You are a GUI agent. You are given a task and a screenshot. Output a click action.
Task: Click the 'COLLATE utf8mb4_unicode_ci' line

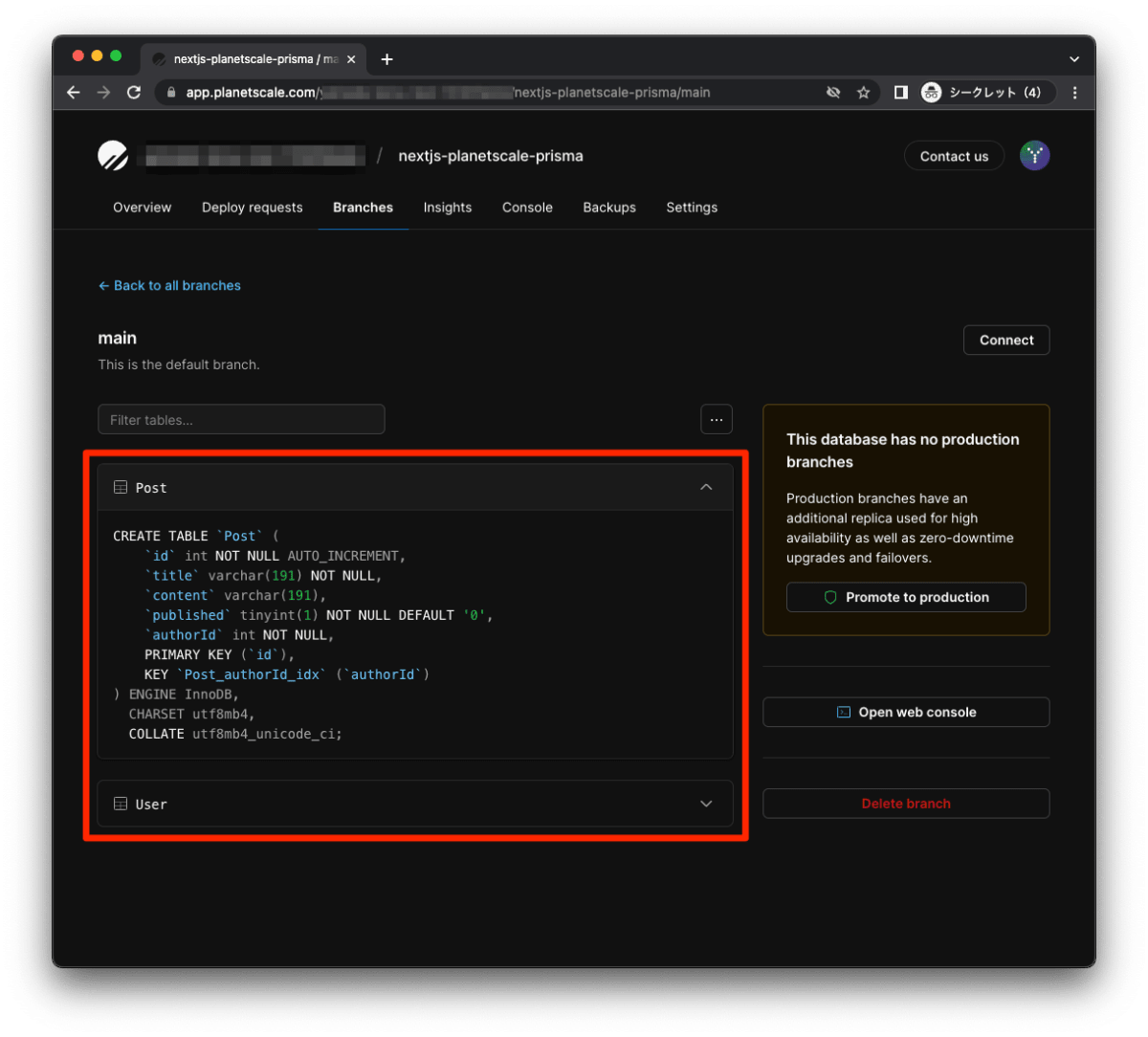[235, 734]
